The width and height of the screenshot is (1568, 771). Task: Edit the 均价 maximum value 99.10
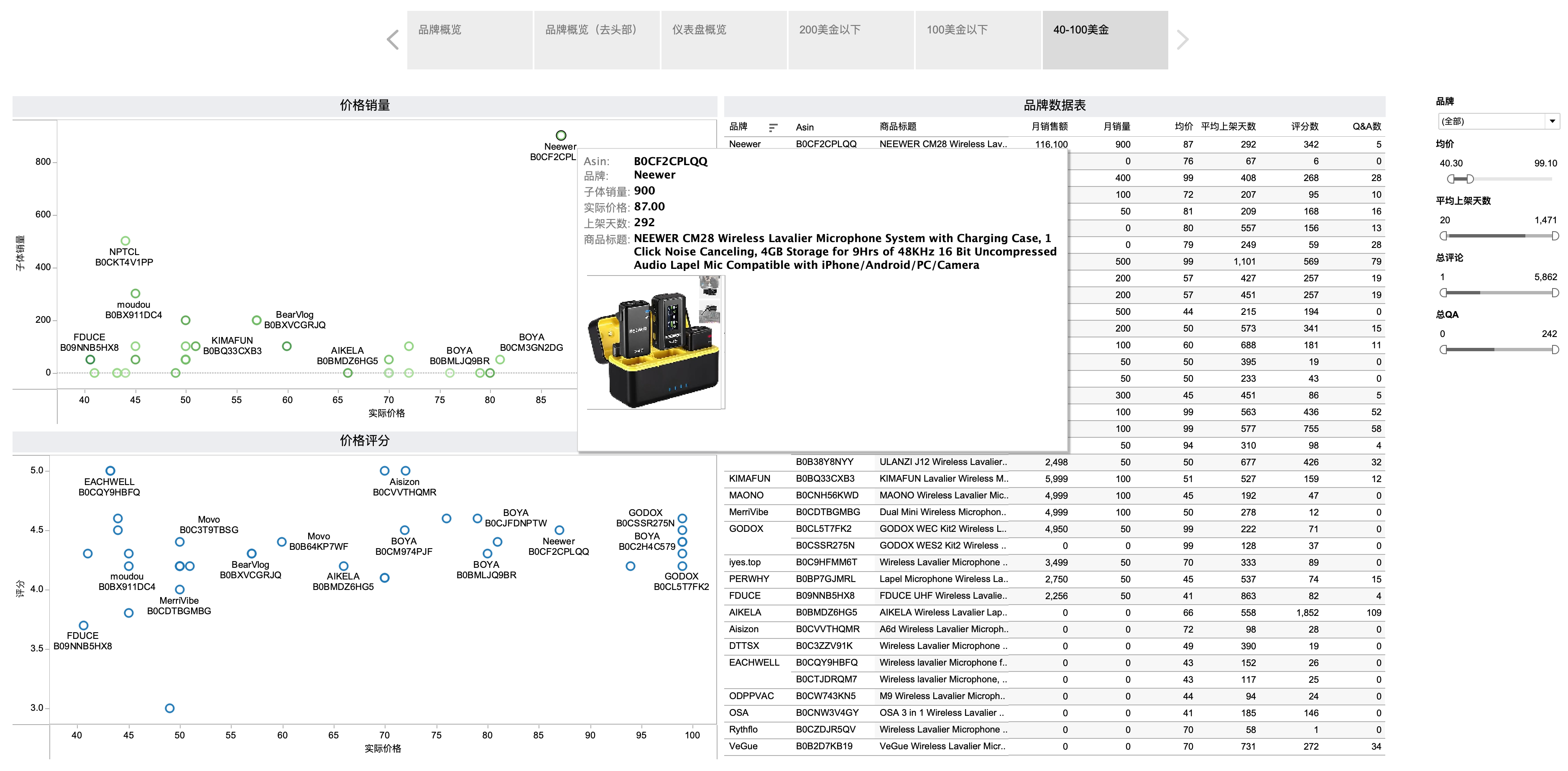[1545, 163]
